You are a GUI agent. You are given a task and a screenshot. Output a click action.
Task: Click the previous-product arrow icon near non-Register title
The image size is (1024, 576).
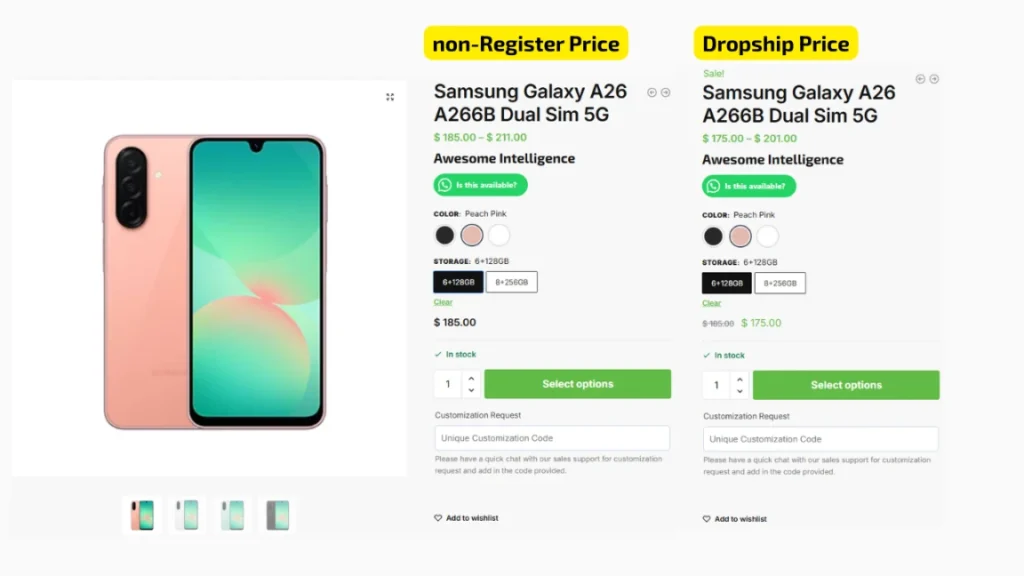click(x=650, y=91)
